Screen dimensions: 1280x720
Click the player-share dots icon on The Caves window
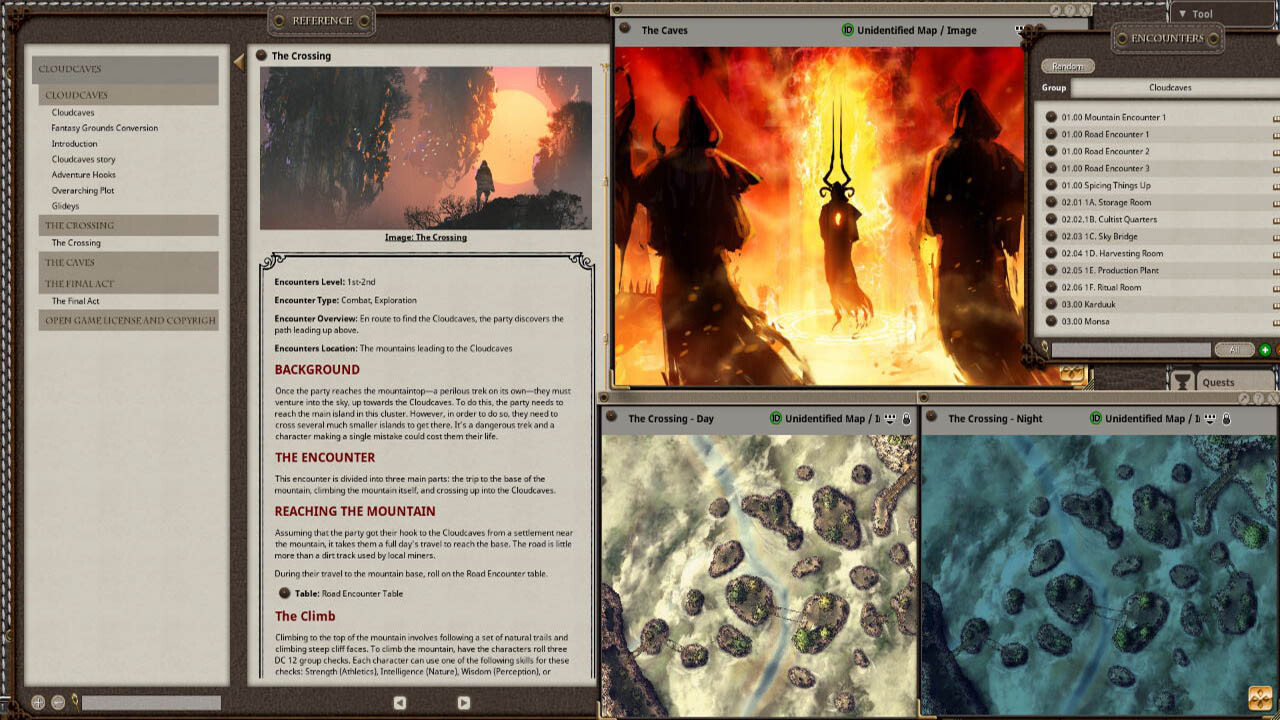[x=1021, y=30]
